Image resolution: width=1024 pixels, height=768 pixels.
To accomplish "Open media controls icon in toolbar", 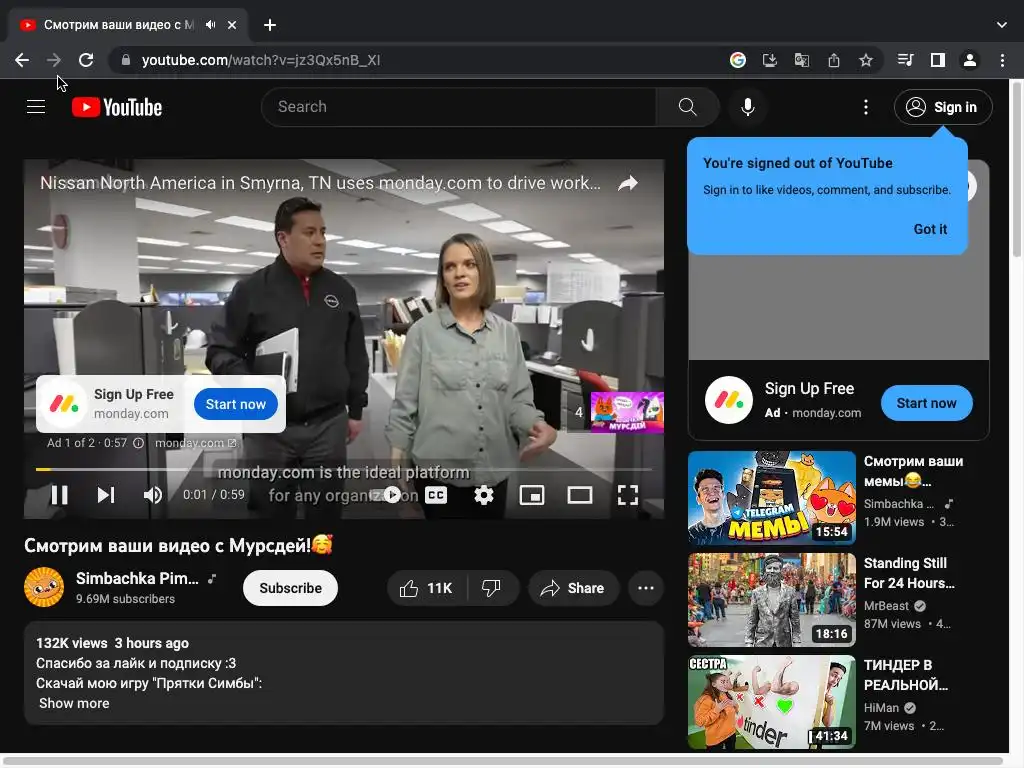I will click(905, 60).
